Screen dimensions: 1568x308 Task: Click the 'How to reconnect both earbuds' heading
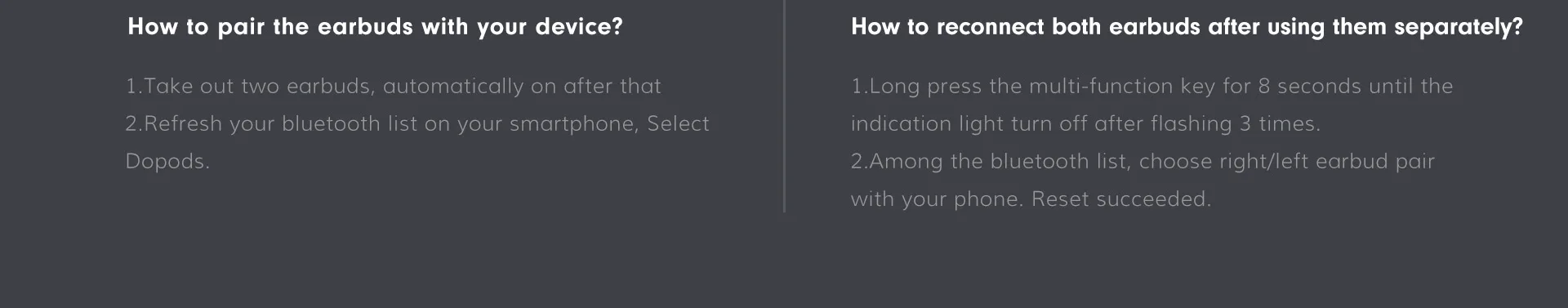tap(1187, 27)
